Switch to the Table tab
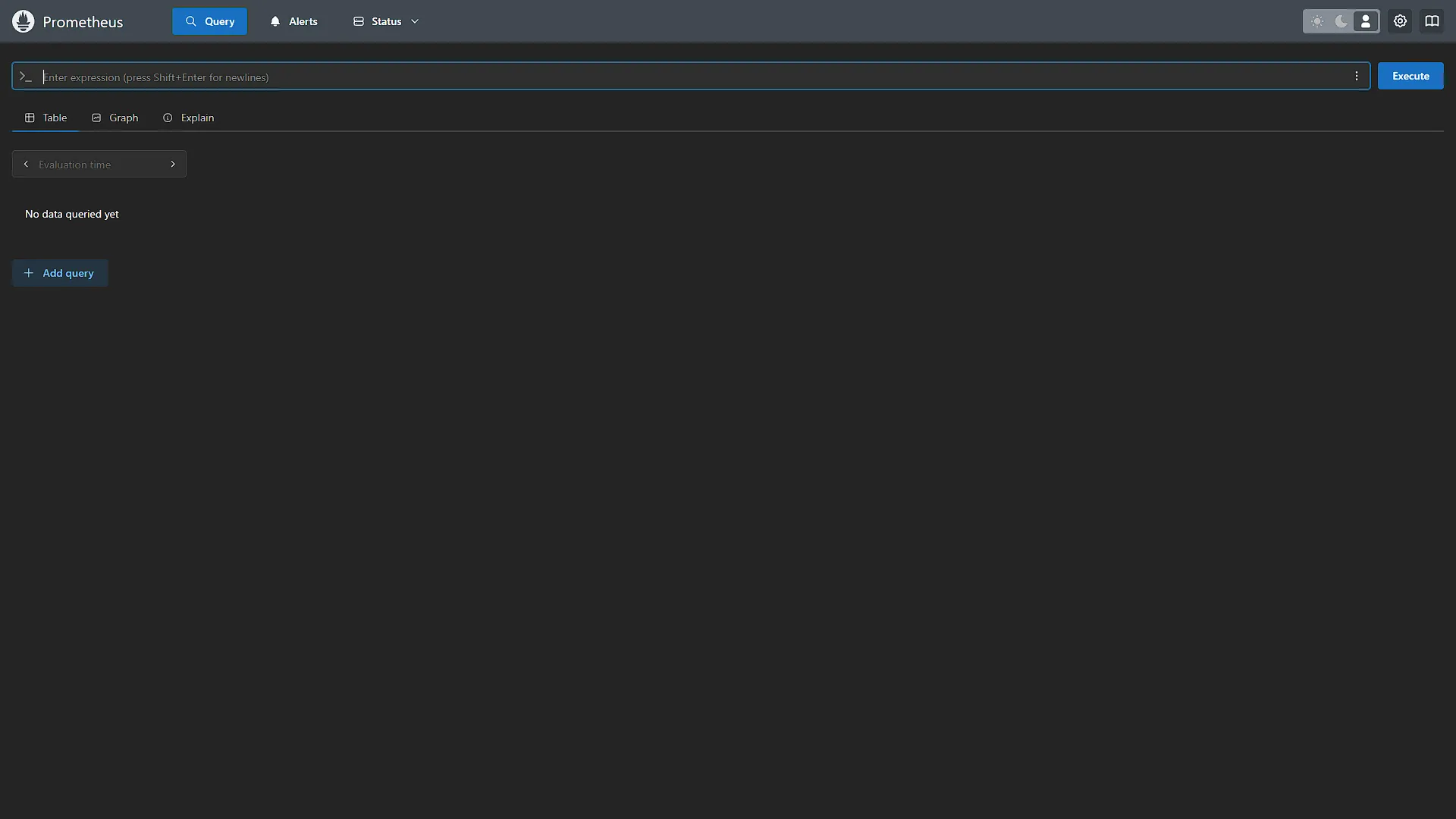Screen dimensions: 1456x819 point(45,118)
